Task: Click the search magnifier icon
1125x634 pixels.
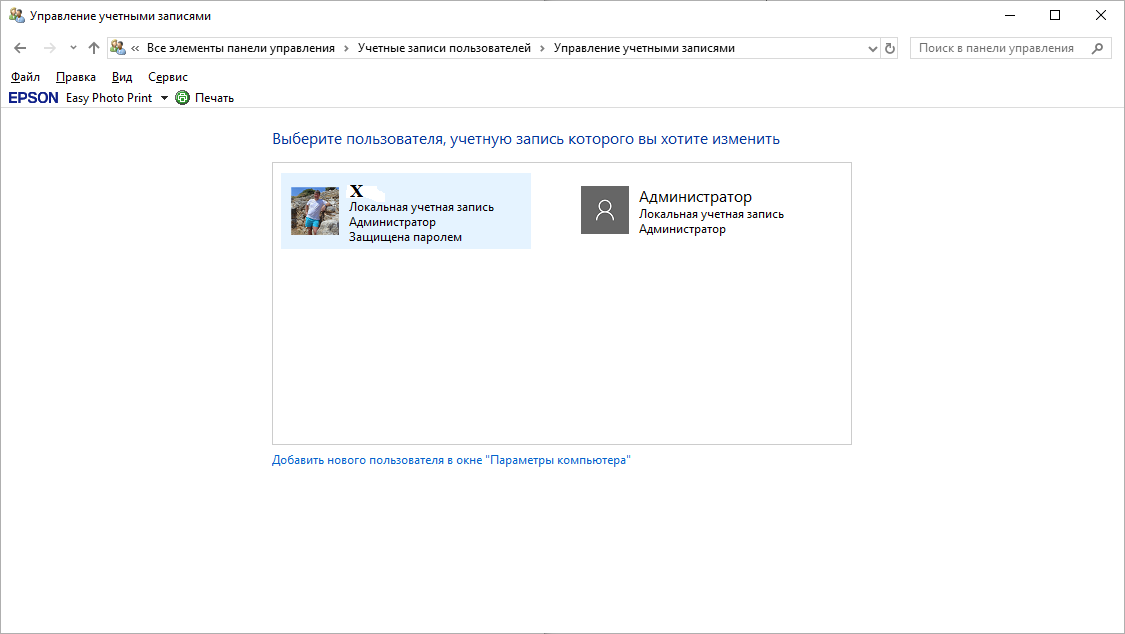Action: [x=1097, y=48]
